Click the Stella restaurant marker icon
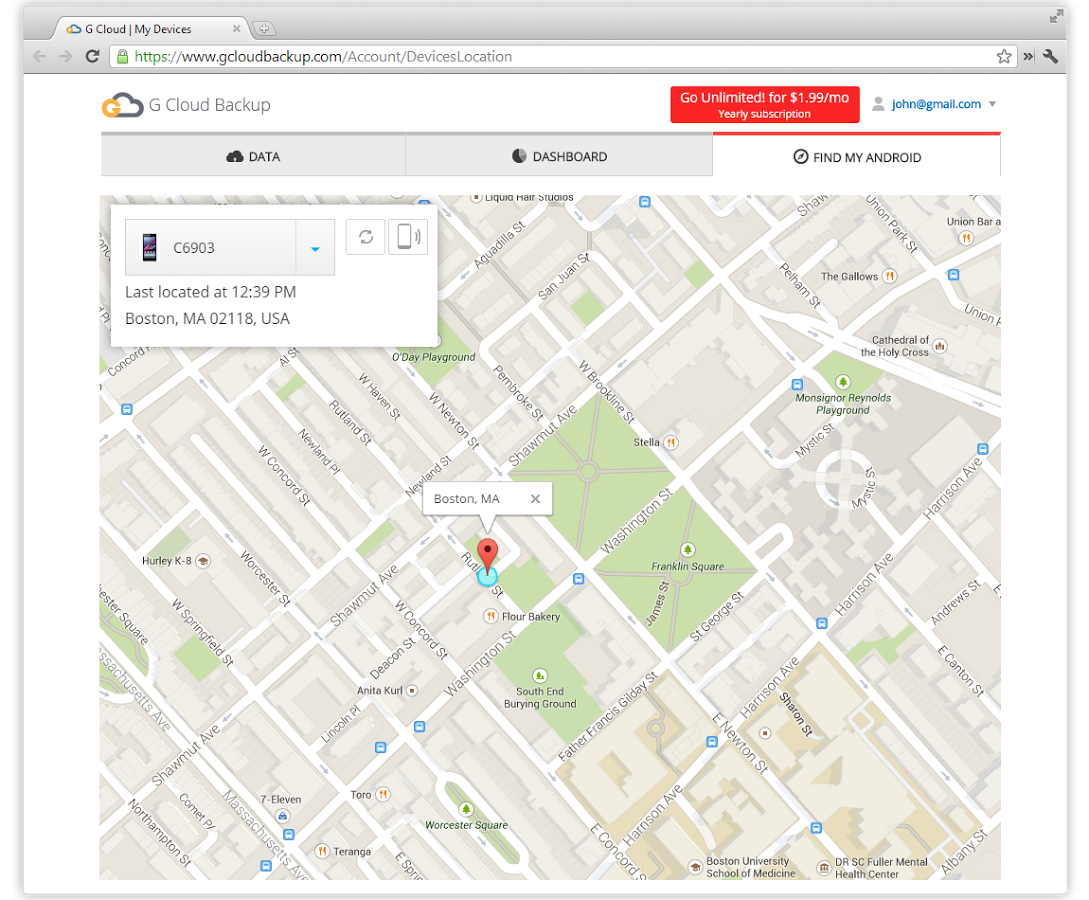This screenshot has height=900, width=1089. click(x=671, y=442)
